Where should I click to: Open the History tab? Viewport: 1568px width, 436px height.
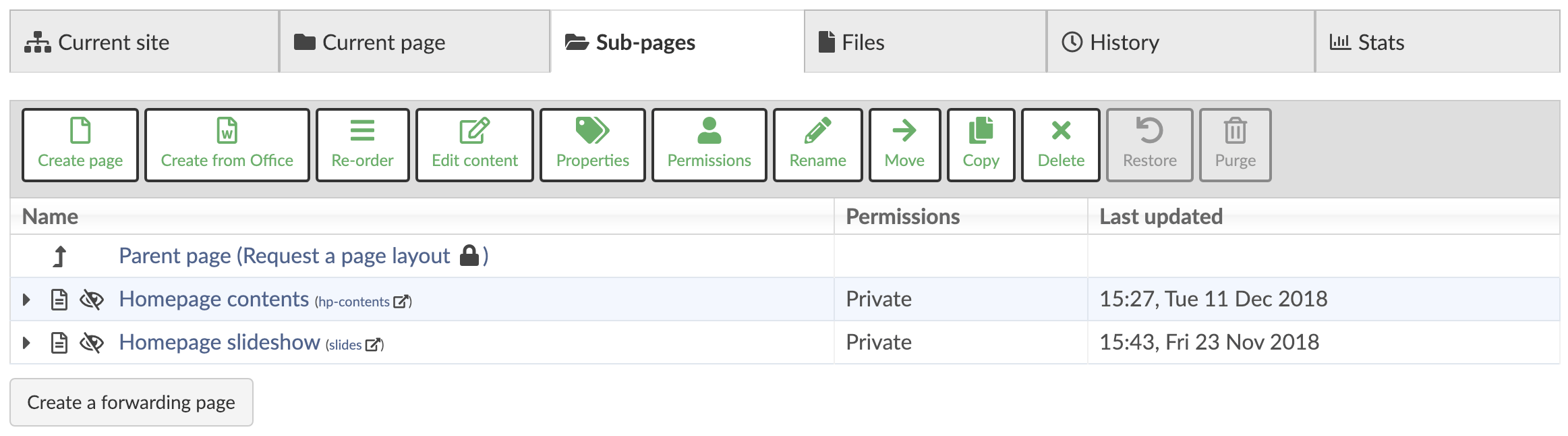tap(1180, 42)
